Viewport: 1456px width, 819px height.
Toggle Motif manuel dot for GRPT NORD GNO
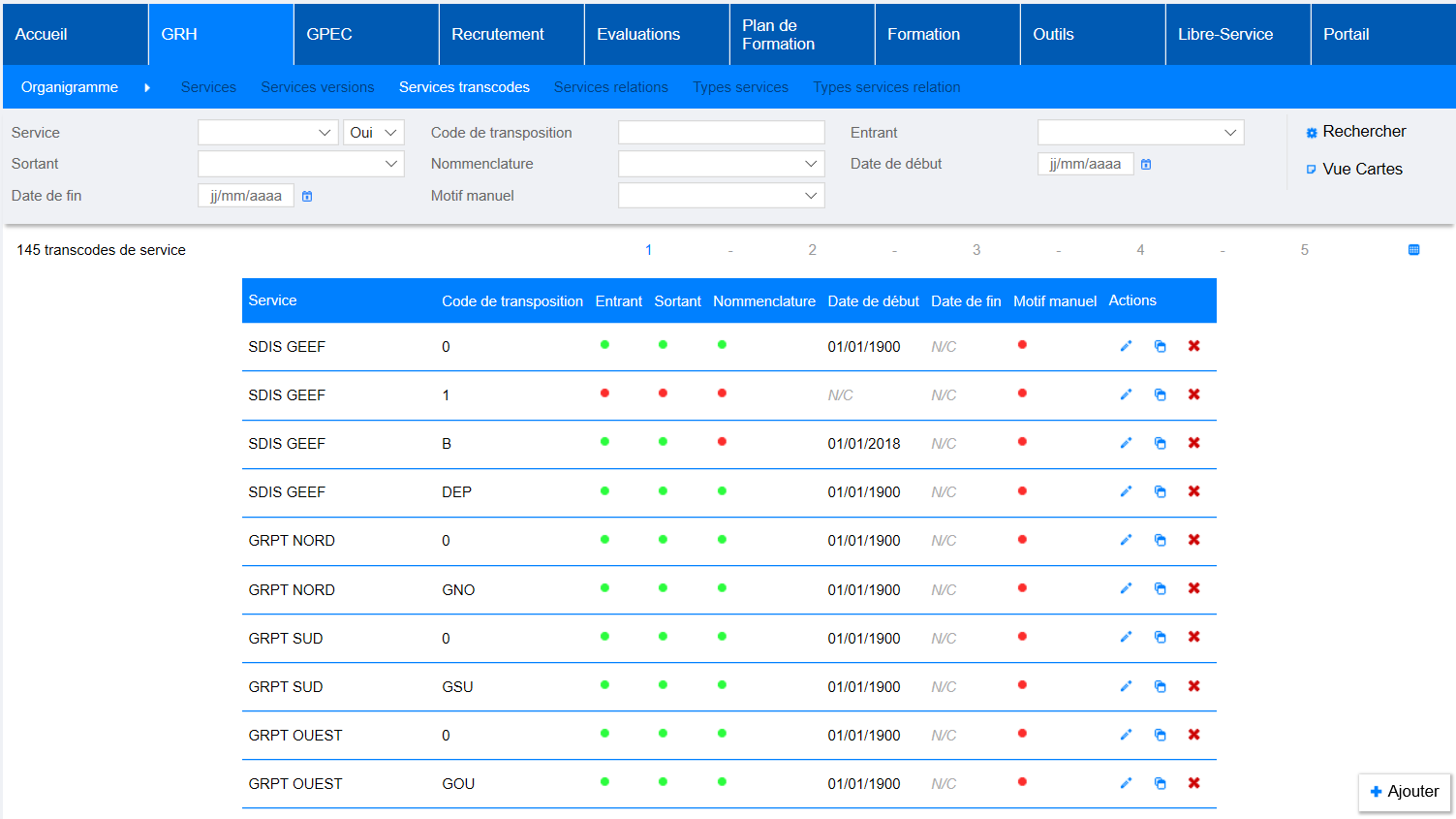pos(1022,588)
